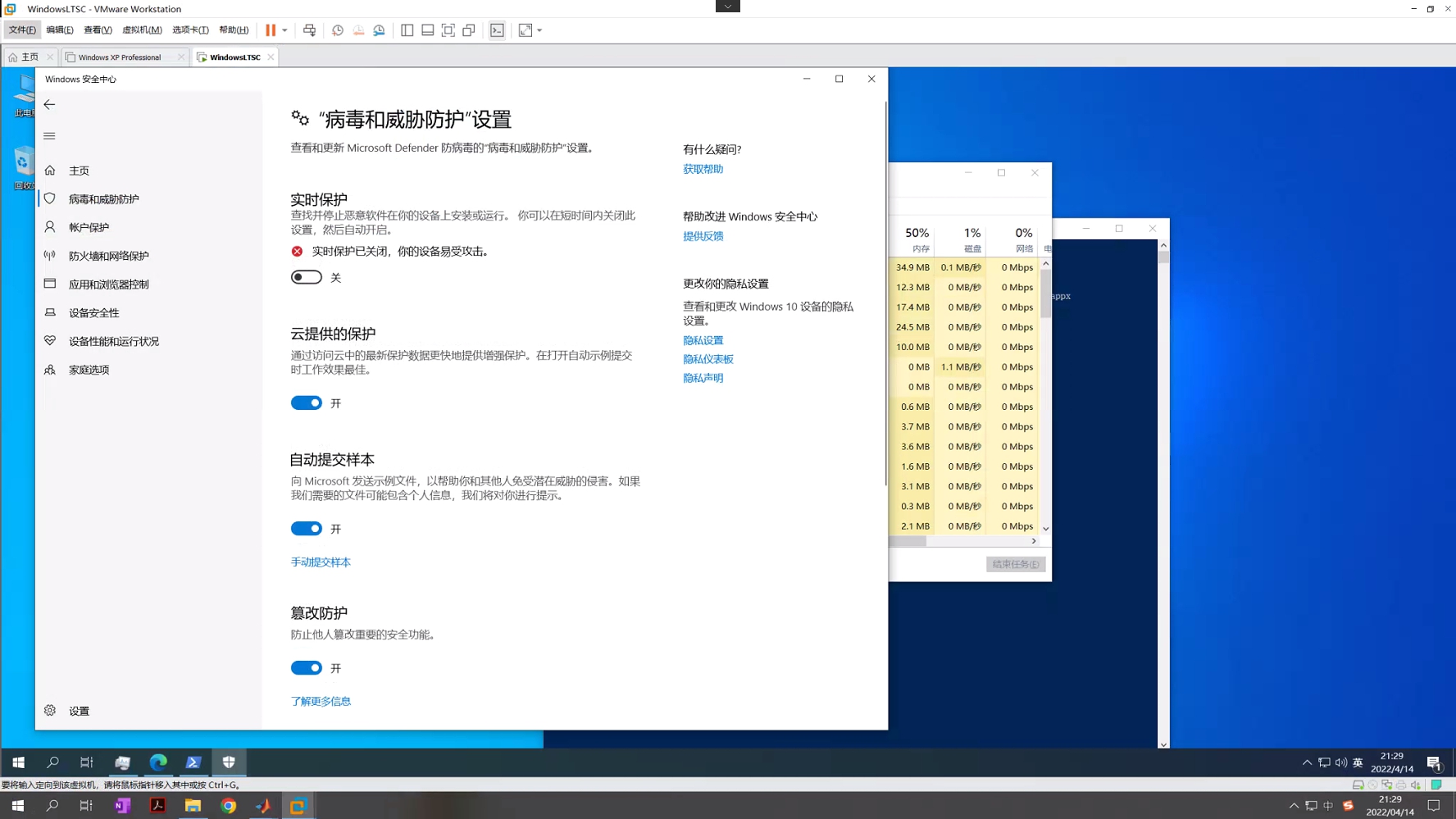Click the 内存 column header in Task Manager
Image resolution: width=1456 pixels, height=819 pixels.
point(913,239)
